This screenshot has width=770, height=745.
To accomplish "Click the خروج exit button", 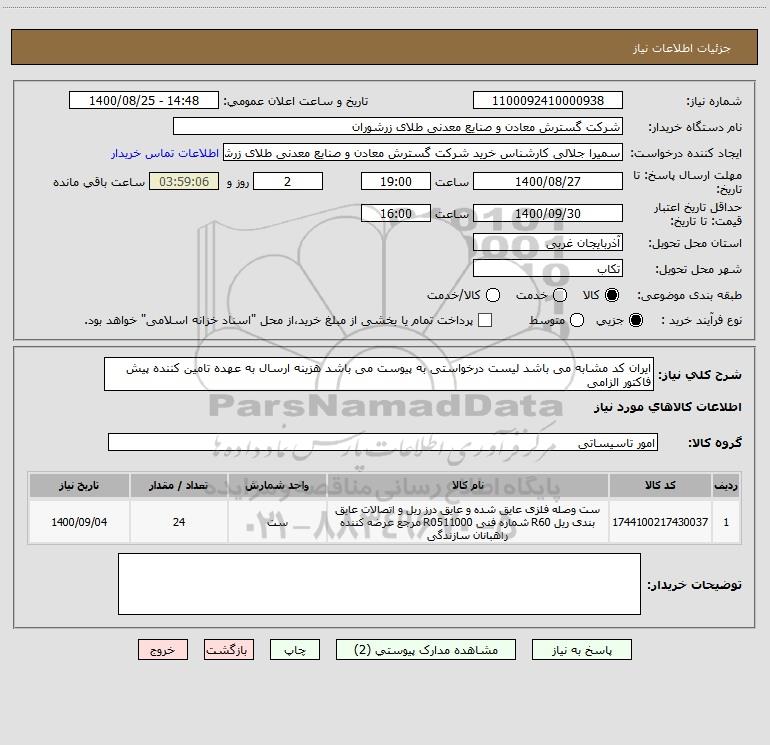I will (163, 650).
